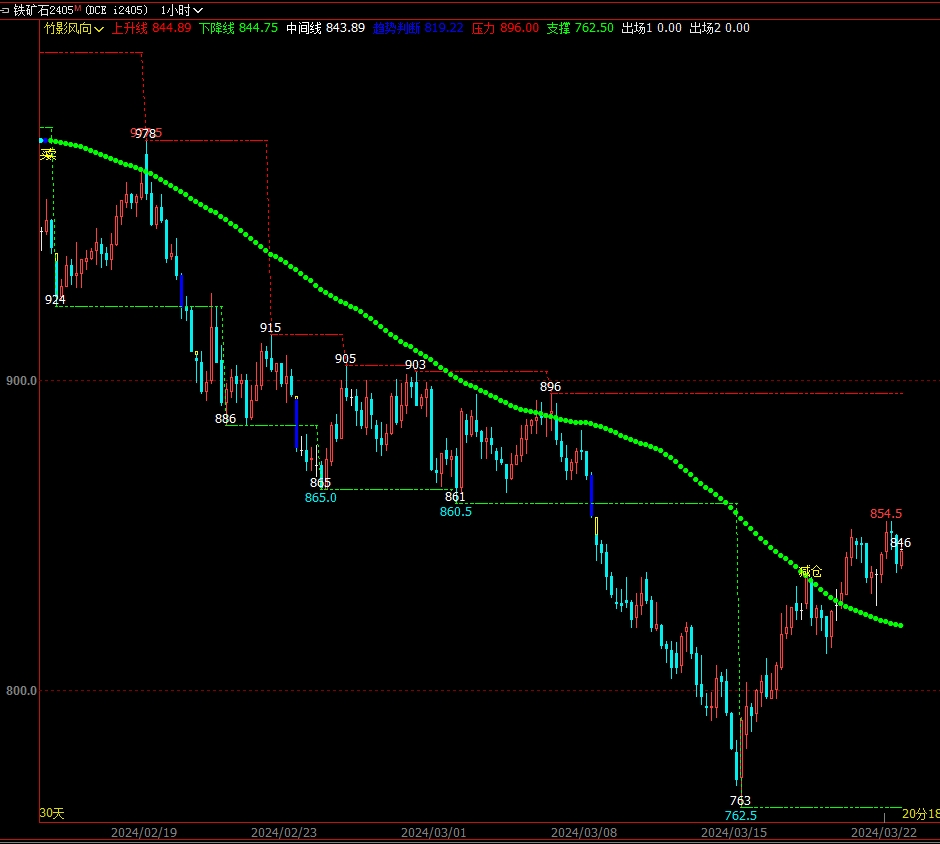The image size is (940, 844).
Task: Click the small window icon before 铁矿石2405
Action: click(x=6, y=10)
